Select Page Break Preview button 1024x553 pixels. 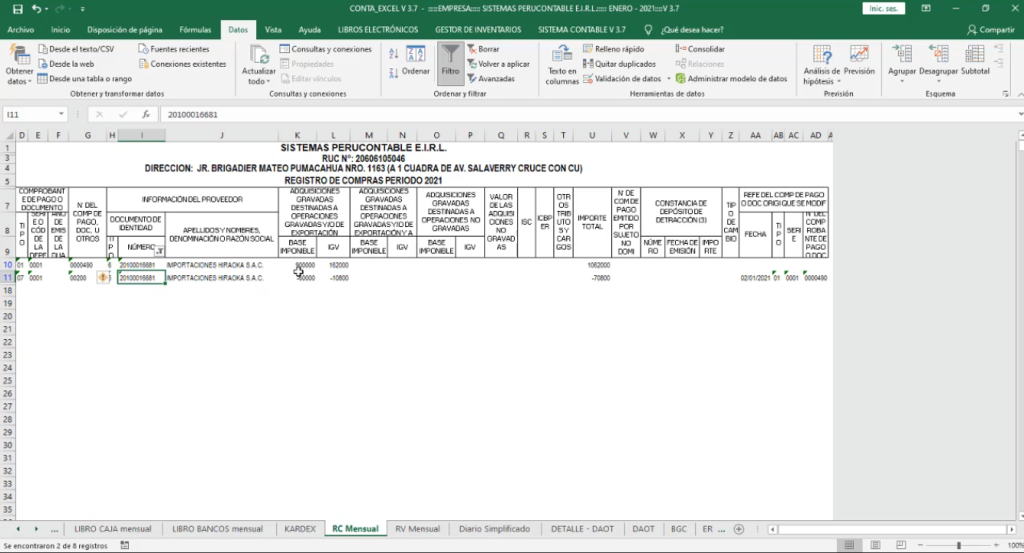tap(901, 545)
